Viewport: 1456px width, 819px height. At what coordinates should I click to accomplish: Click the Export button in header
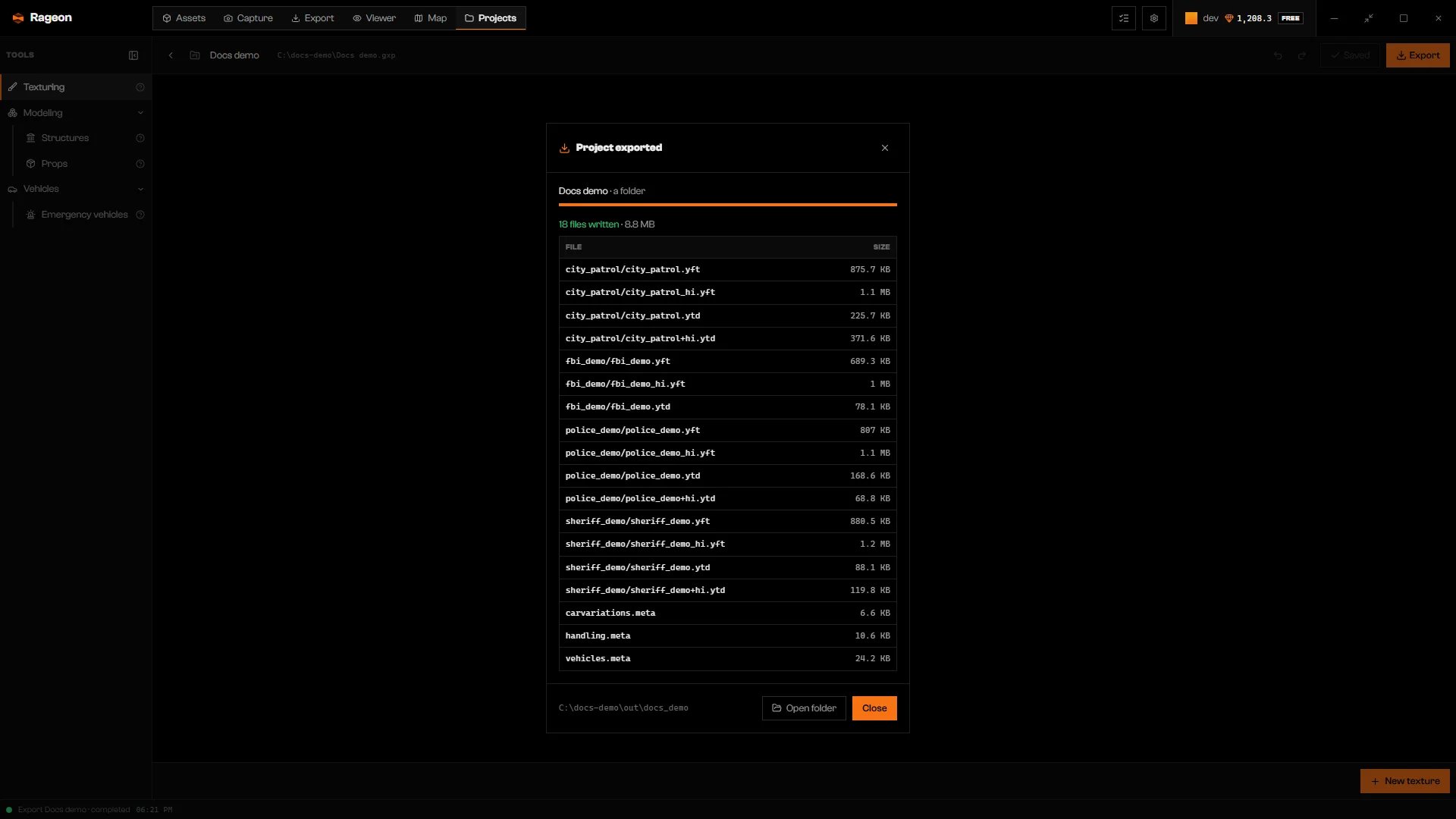tap(1418, 55)
